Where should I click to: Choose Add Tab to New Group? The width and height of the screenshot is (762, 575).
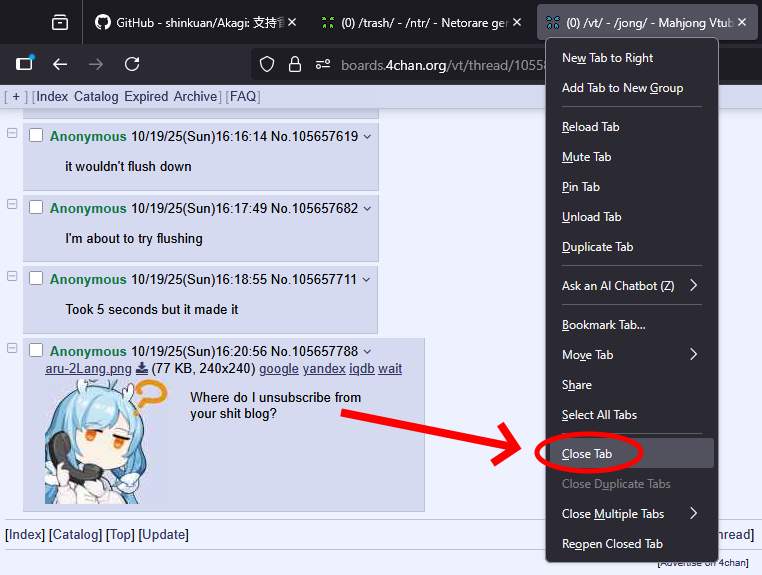[x=632, y=88]
